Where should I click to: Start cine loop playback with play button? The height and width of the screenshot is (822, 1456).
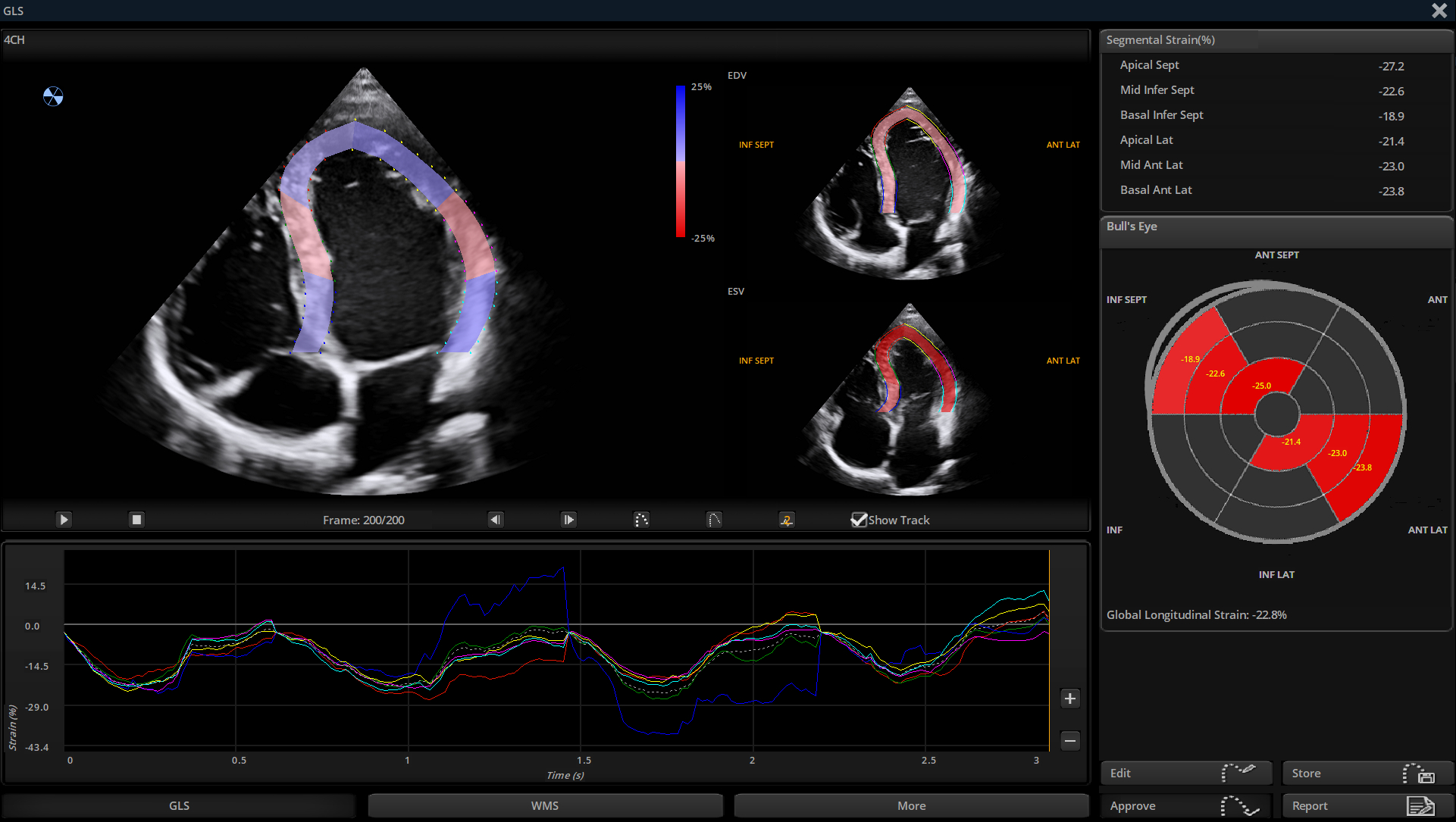click(64, 520)
